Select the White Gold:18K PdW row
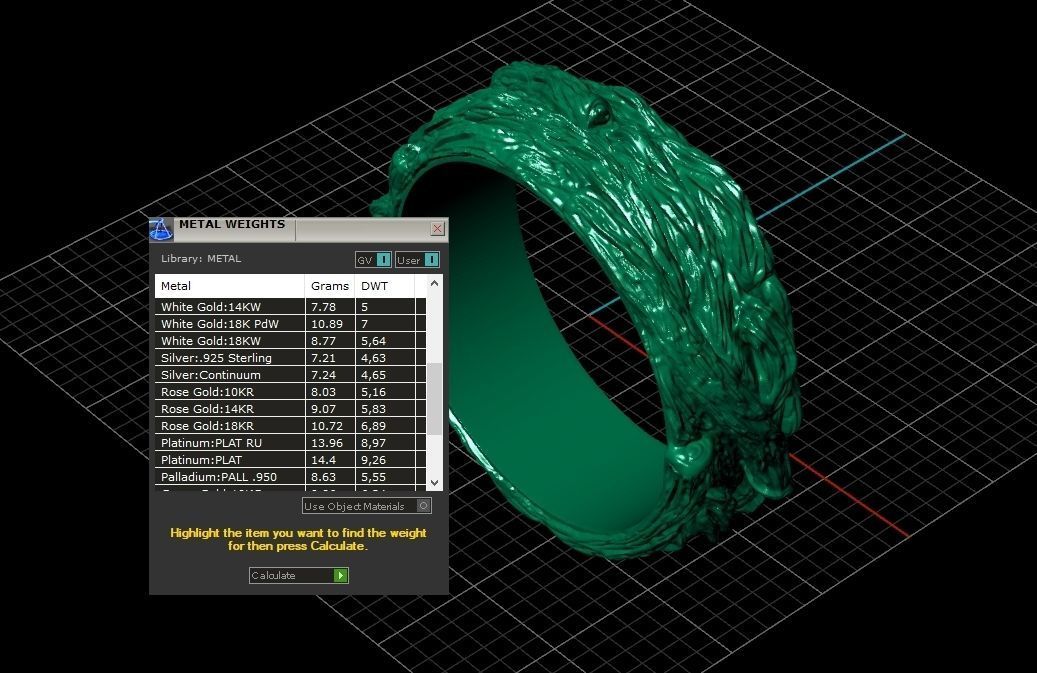The height and width of the screenshot is (673, 1037). (290, 324)
